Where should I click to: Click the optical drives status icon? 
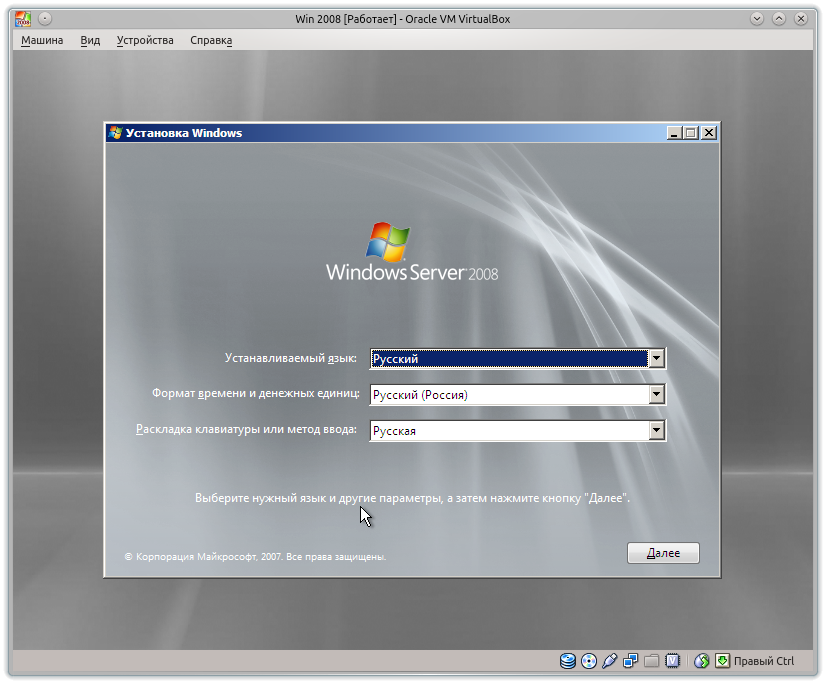[588, 660]
